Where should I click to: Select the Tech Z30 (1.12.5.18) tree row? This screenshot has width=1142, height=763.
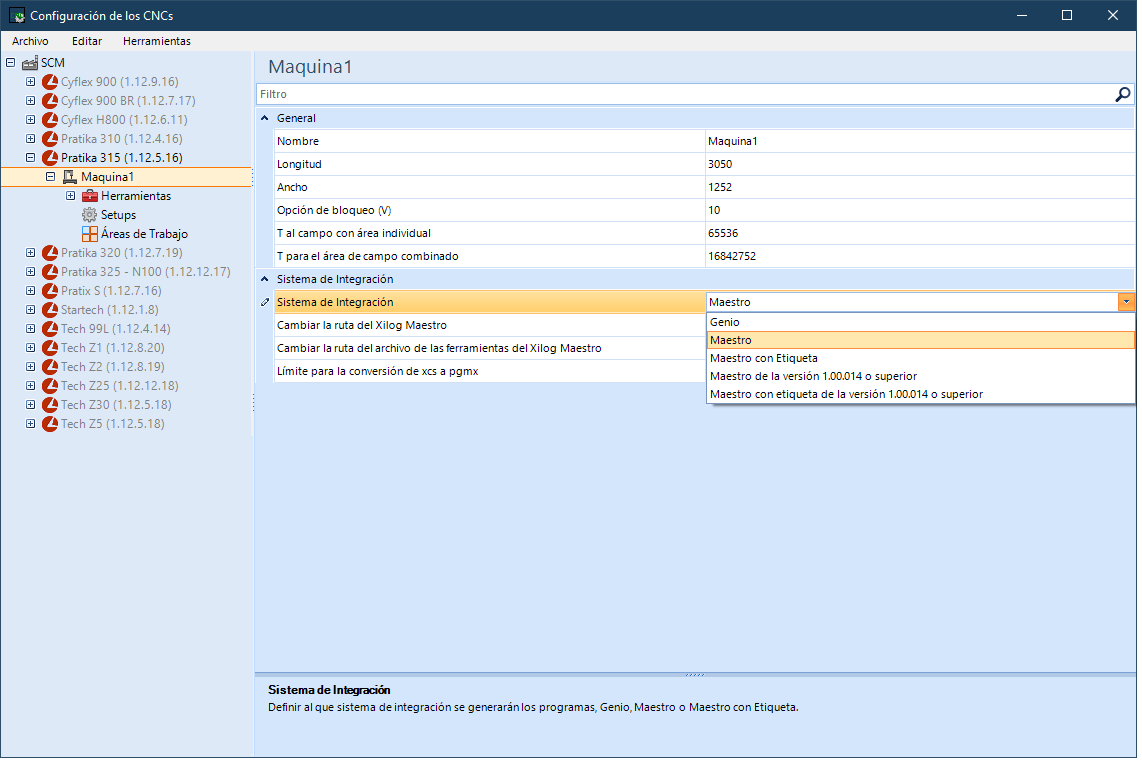tap(116, 405)
